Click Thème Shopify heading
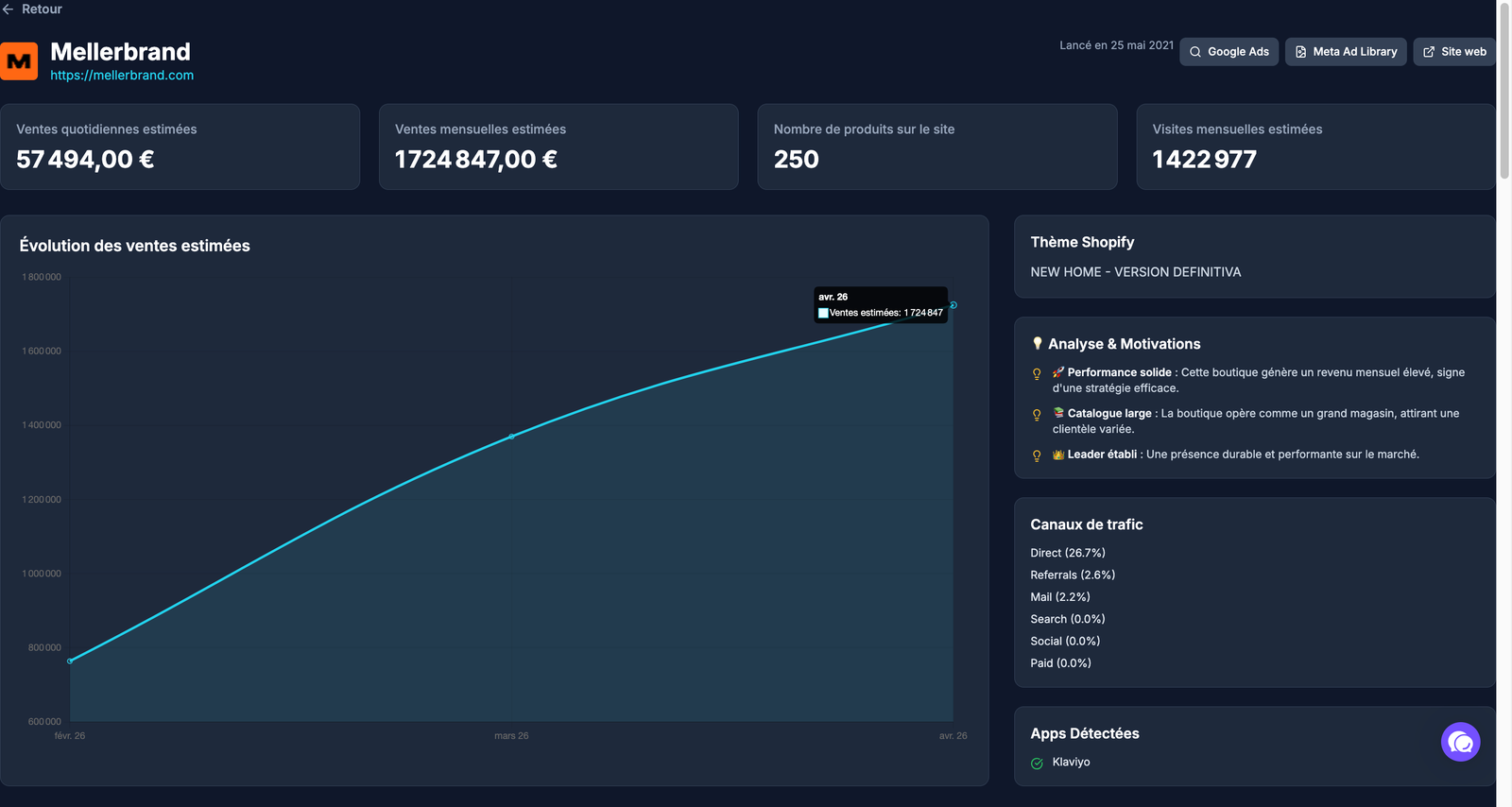This screenshot has height=807, width=1512. click(x=1082, y=242)
